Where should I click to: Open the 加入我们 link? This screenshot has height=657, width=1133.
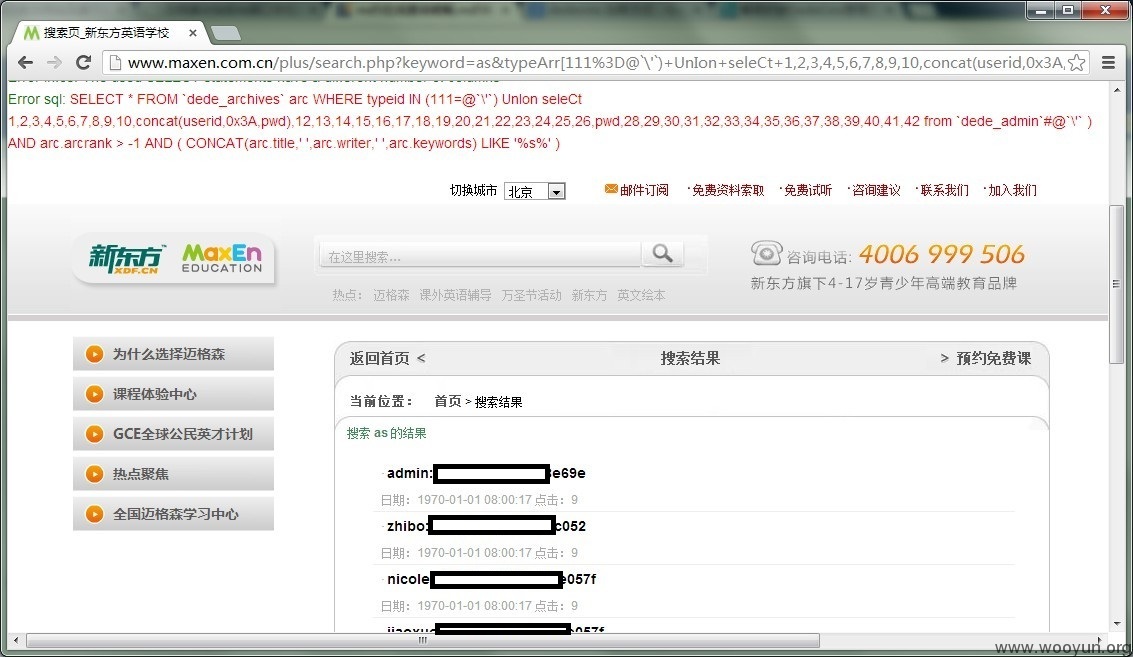point(1012,190)
